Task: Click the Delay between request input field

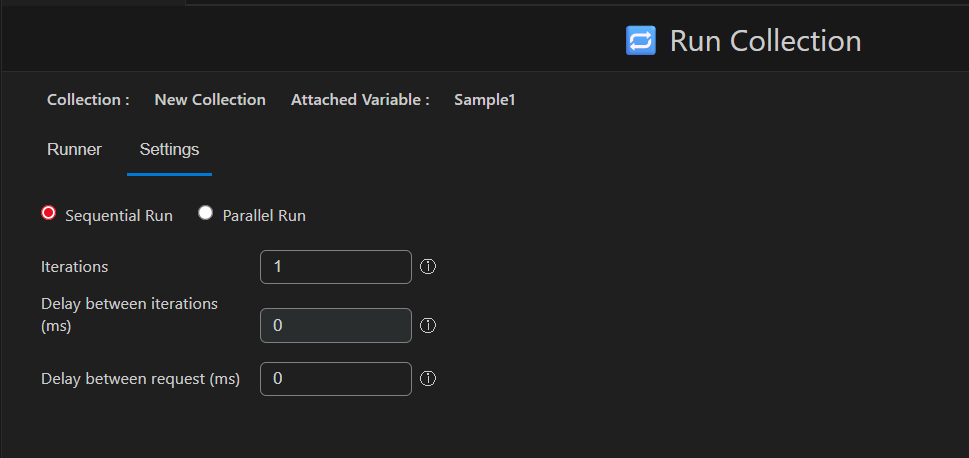Action: [336, 379]
